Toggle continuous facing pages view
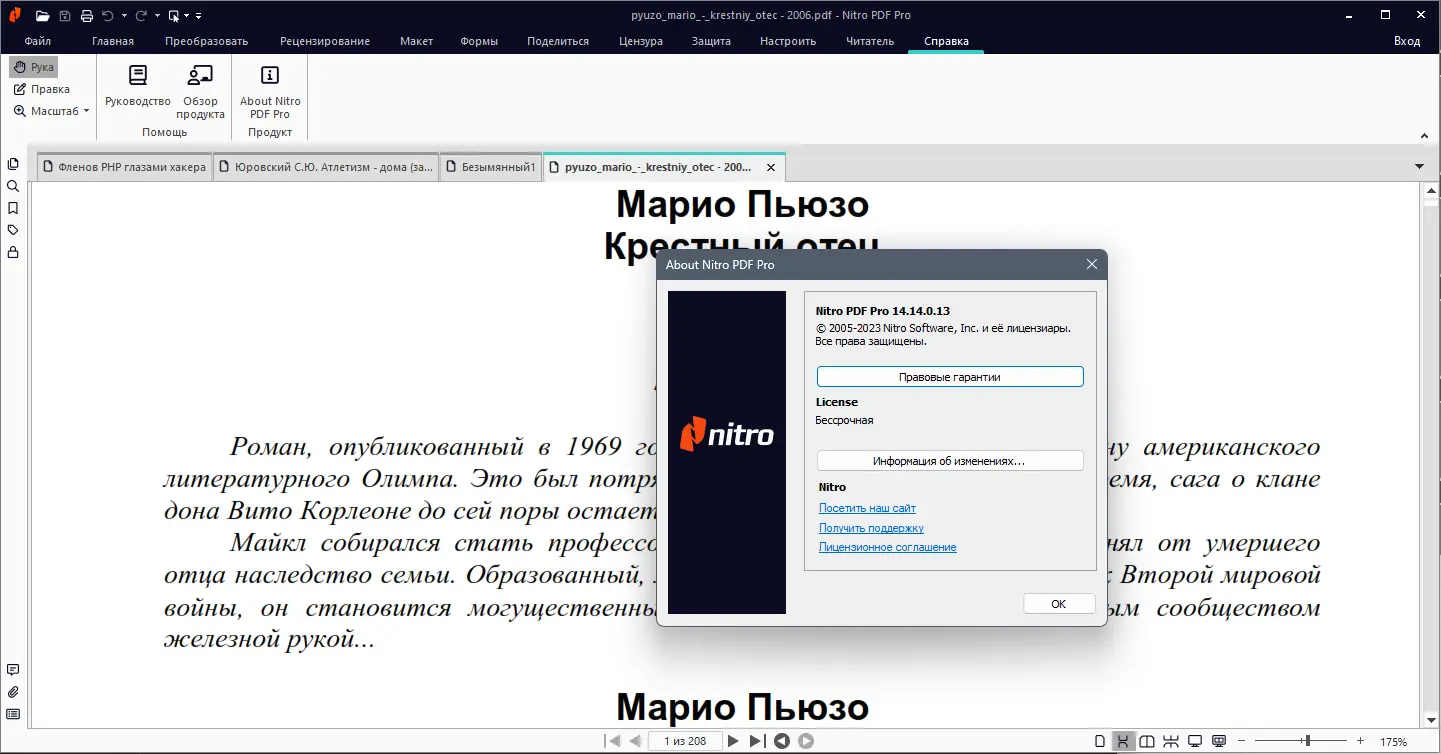 point(1170,741)
